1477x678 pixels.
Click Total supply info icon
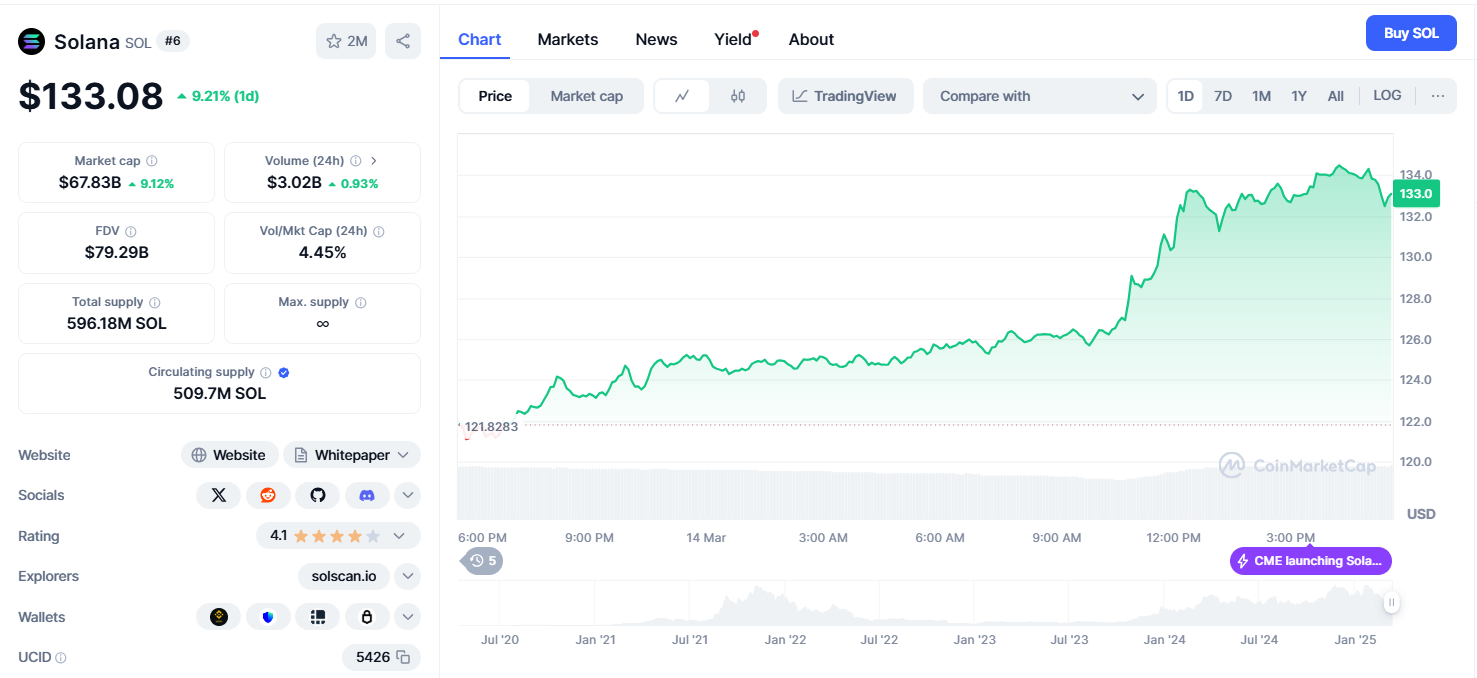(x=154, y=302)
